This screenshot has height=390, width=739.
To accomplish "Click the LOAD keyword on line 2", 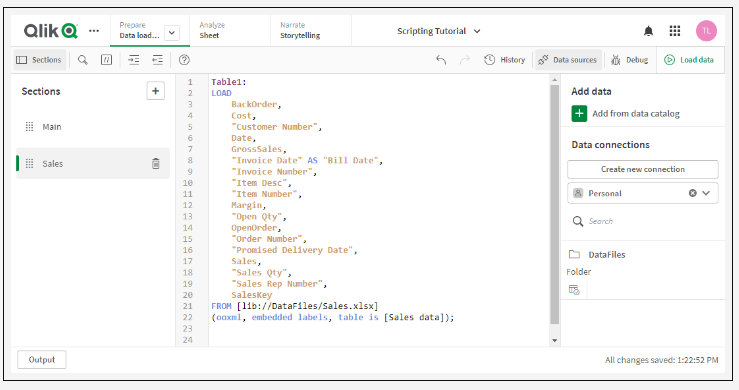I will [x=221, y=93].
